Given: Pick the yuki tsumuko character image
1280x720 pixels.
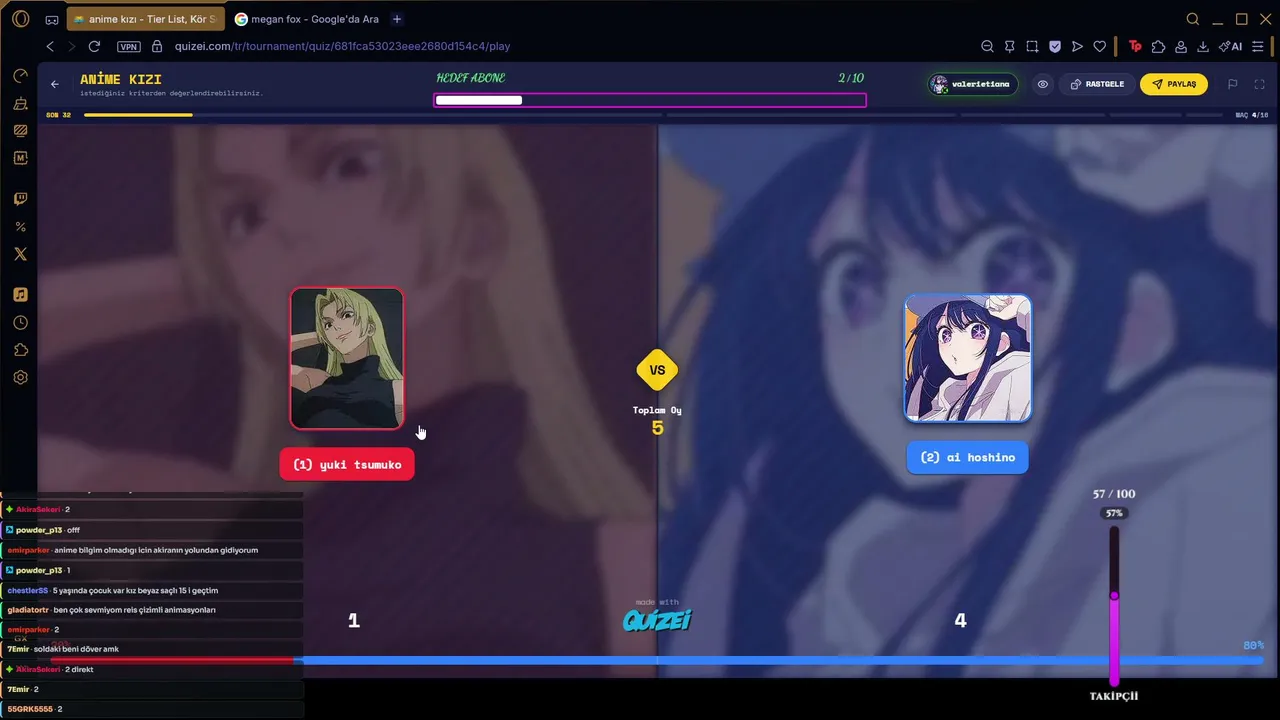Looking at the screenshot, I should [x=347, y=358].
